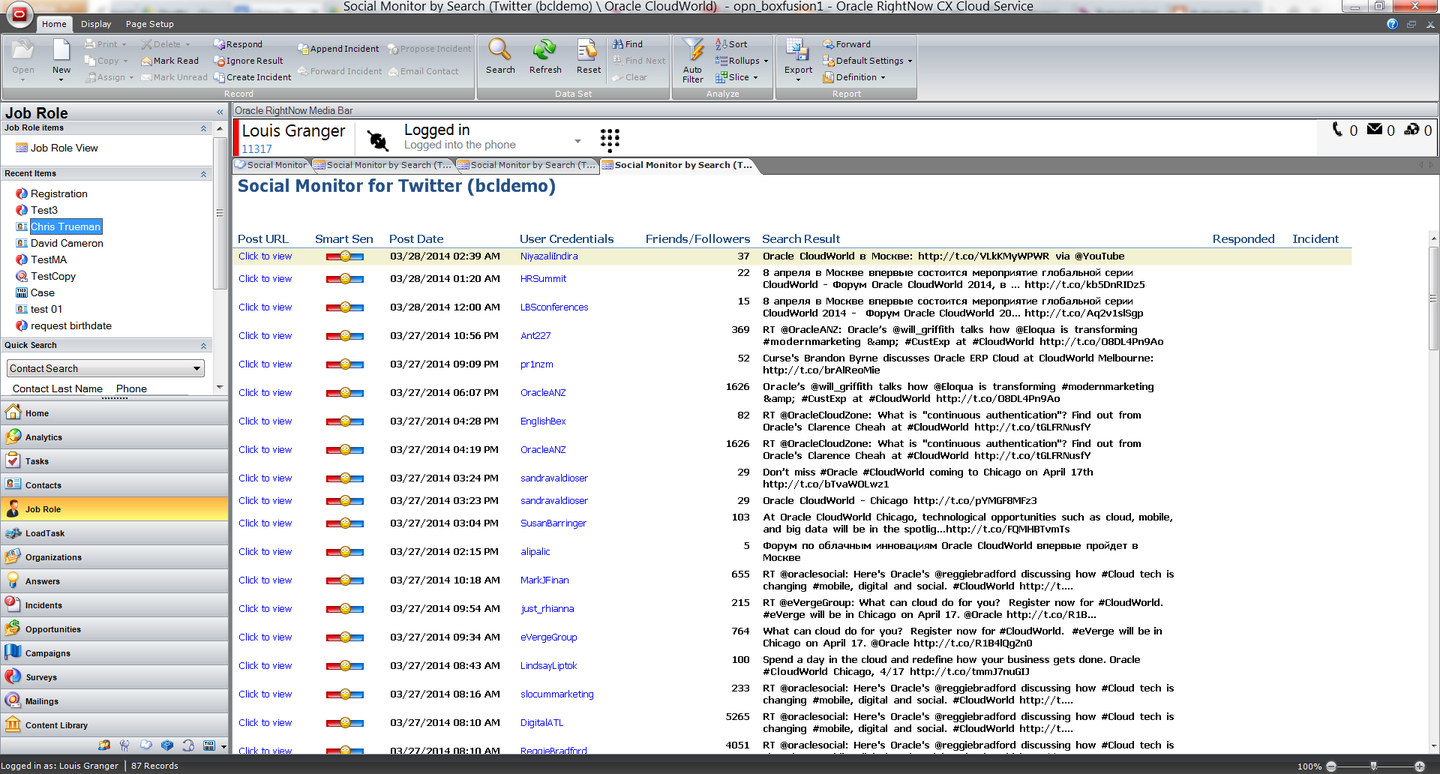This screenshot has height=774, width=1440.
Task: Click the Oracle application menu orb
Action: click(x=19, y=16)
